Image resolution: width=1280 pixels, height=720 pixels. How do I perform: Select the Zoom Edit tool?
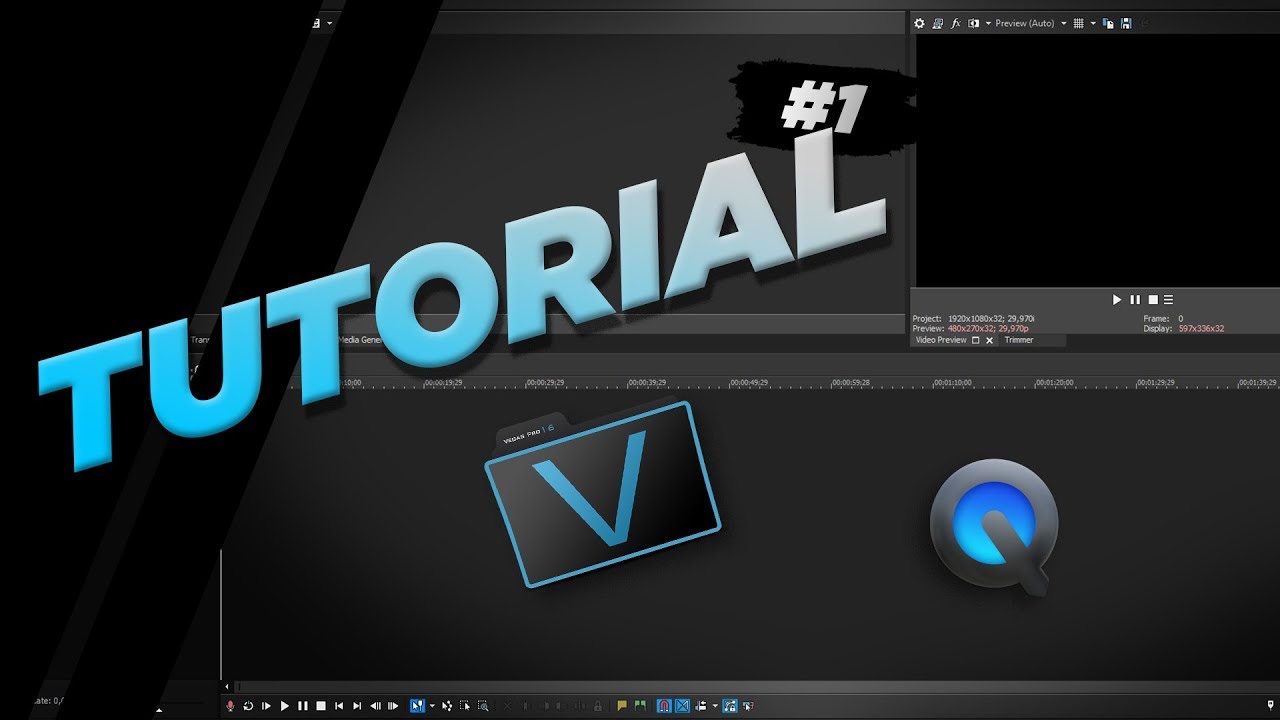[483, 706]
